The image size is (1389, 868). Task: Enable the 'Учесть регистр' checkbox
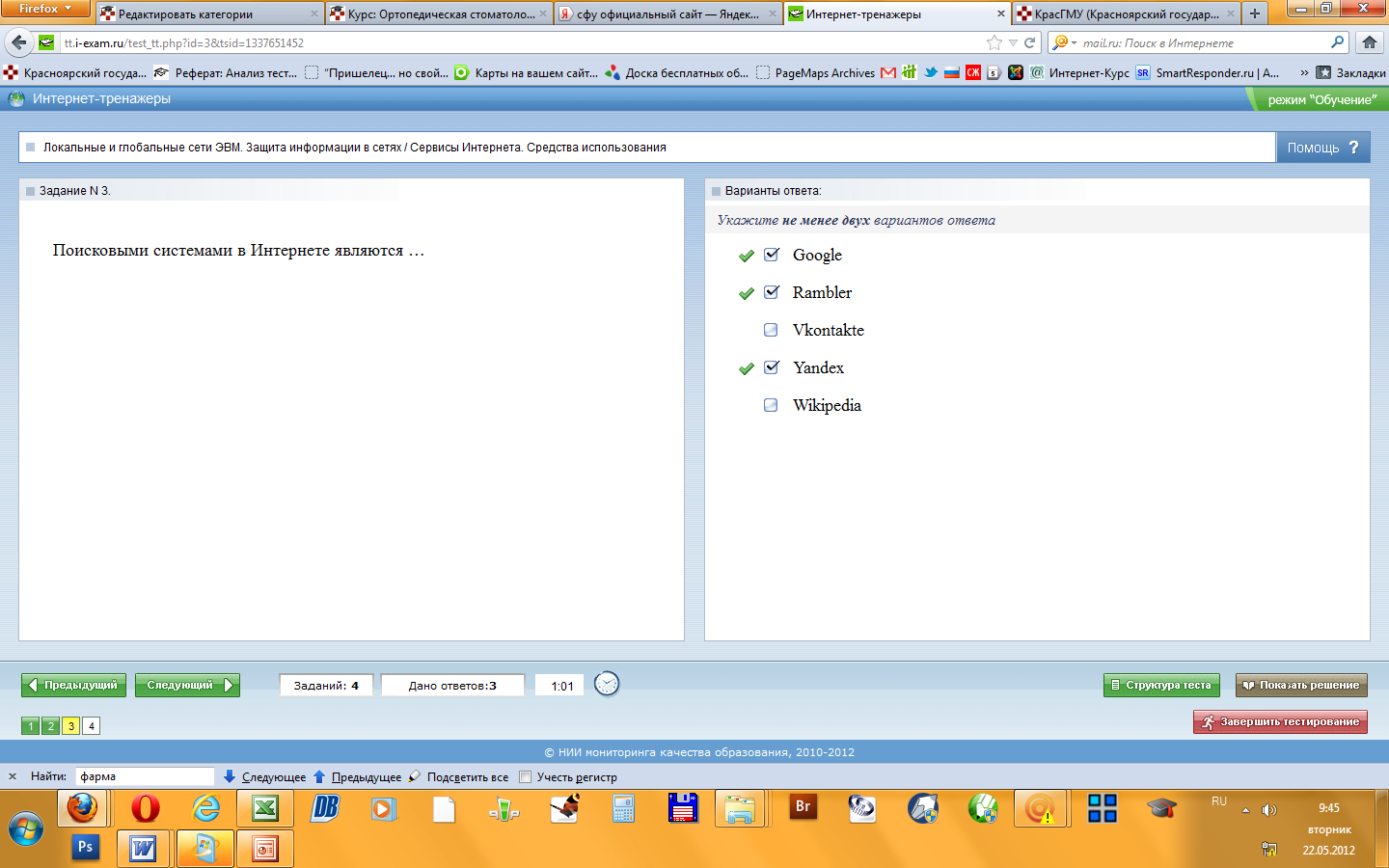[525, 776]
